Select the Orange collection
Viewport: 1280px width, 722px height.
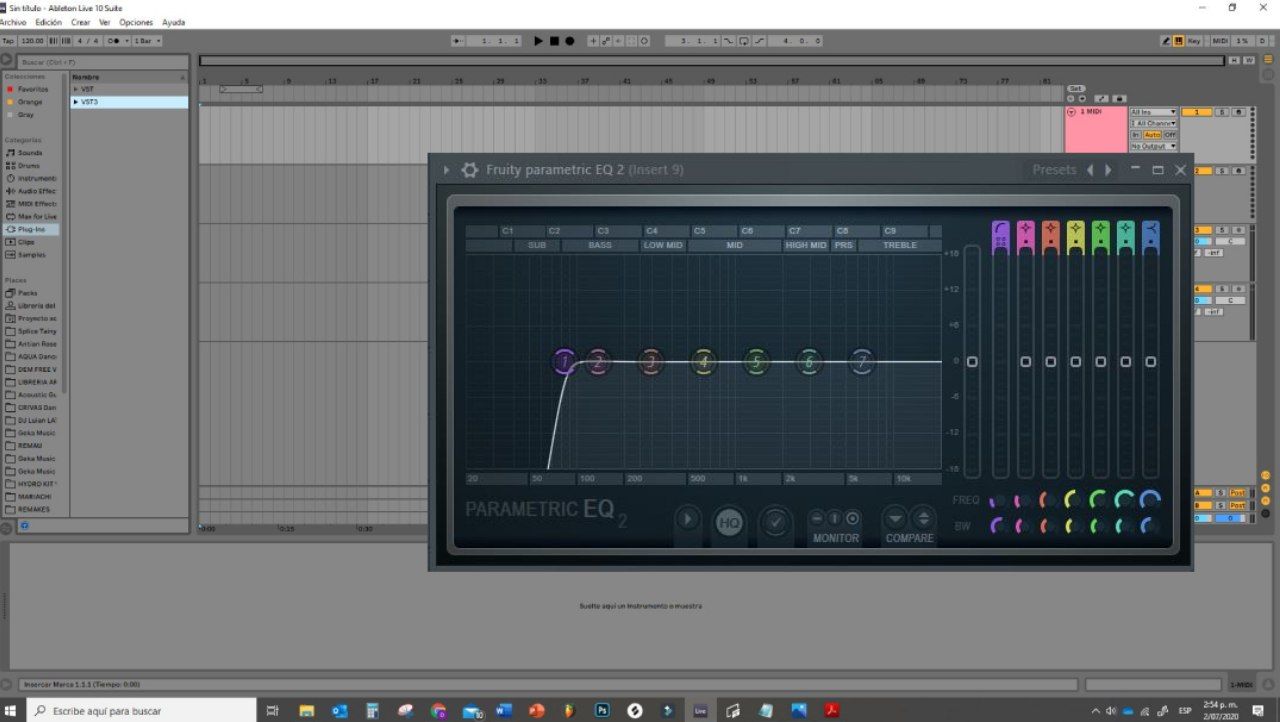pyautogui.click(x=30, y=102)
